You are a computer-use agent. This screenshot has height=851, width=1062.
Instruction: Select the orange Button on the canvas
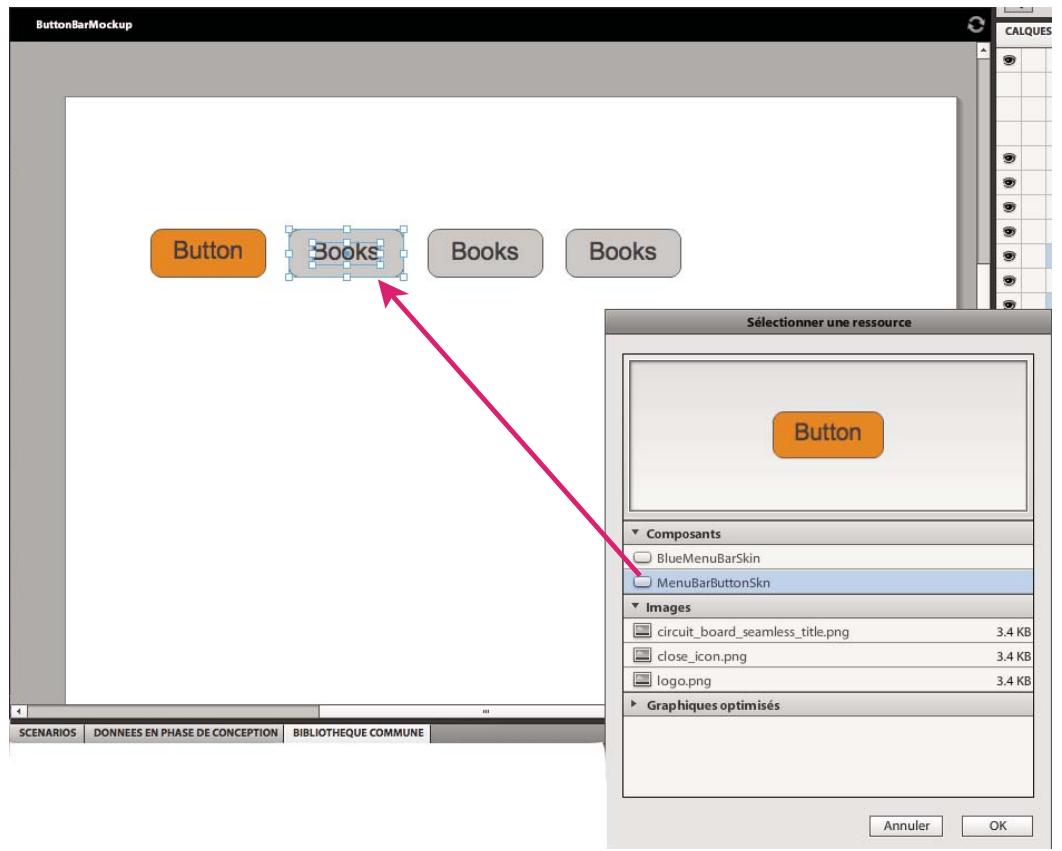click(x=208, y=253)
